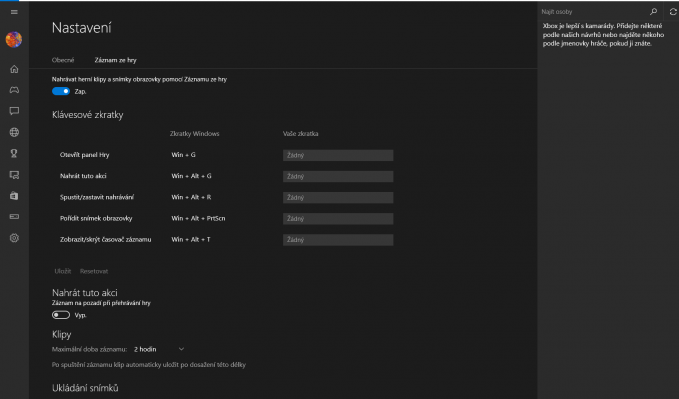Click the Klipy section heading

[x=61, y=334]
